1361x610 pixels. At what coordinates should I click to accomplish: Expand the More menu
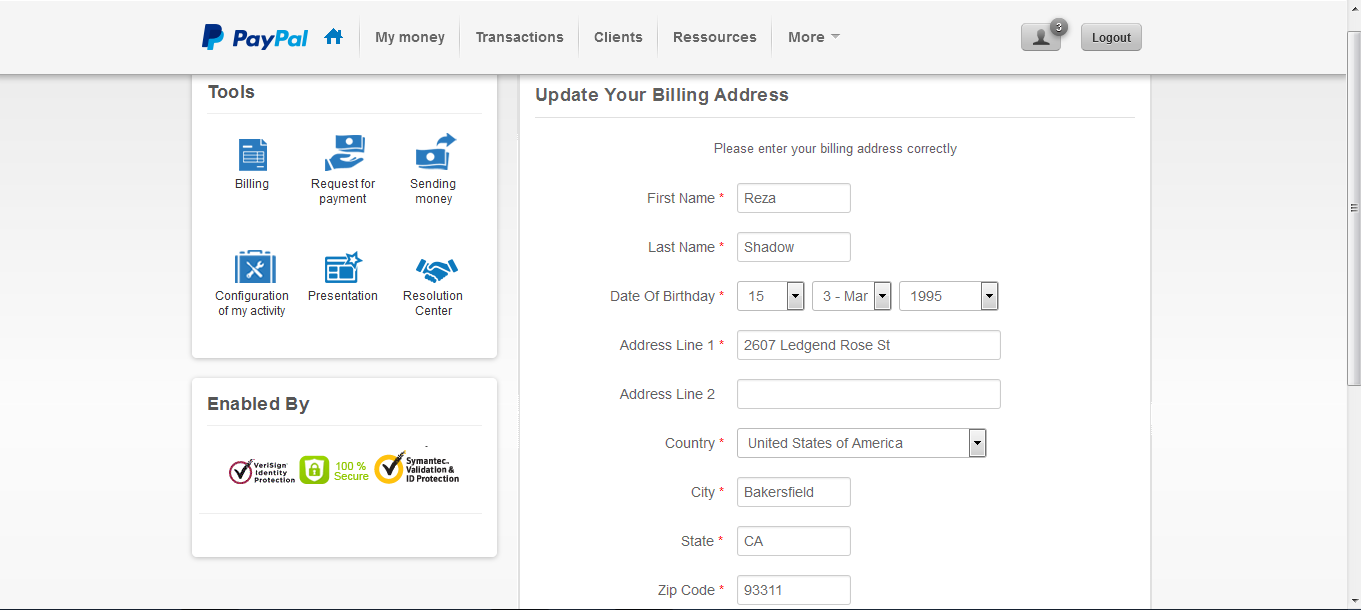[814, 37]
